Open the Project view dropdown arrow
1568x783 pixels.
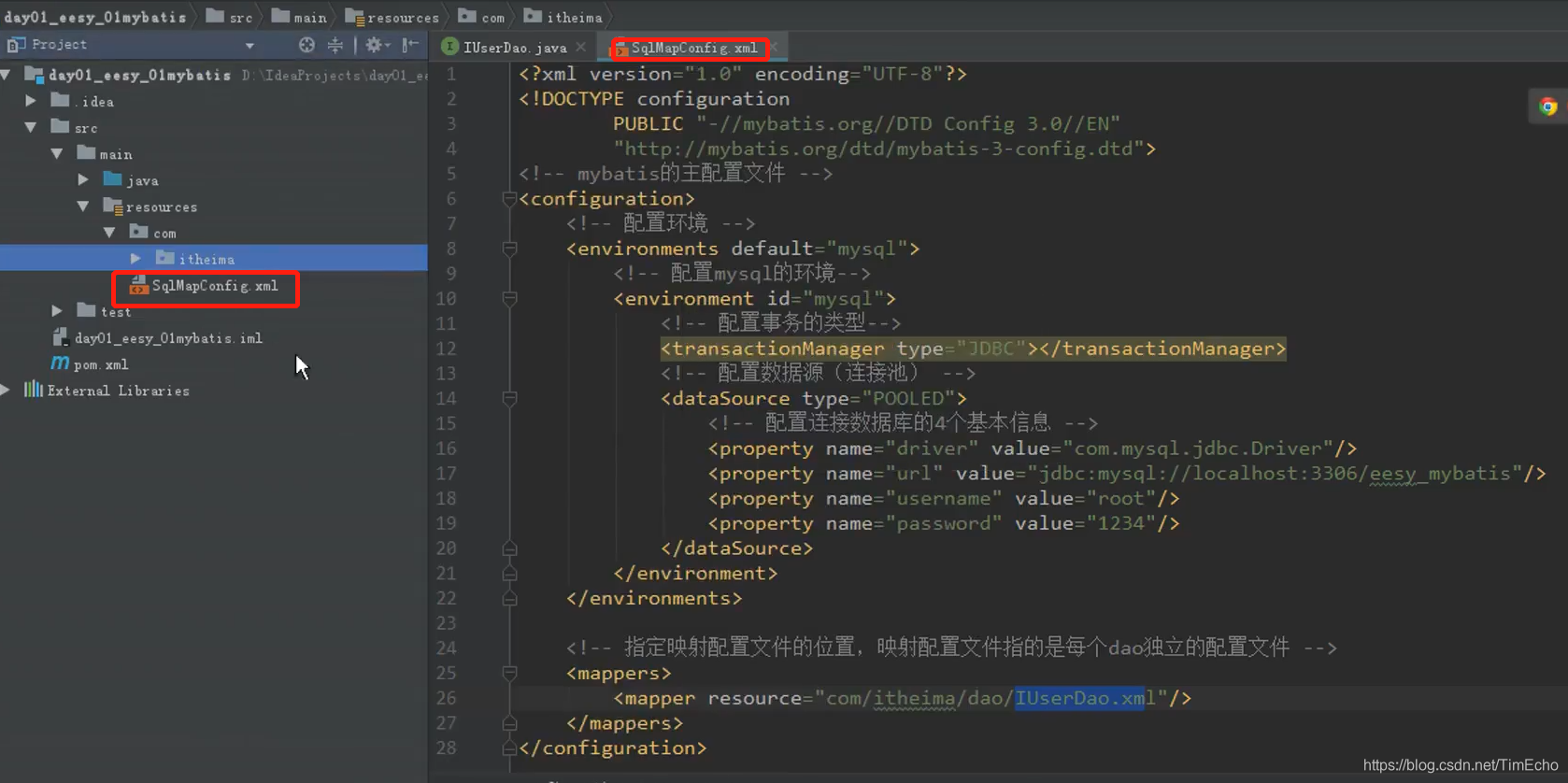[x=249, y=46]
